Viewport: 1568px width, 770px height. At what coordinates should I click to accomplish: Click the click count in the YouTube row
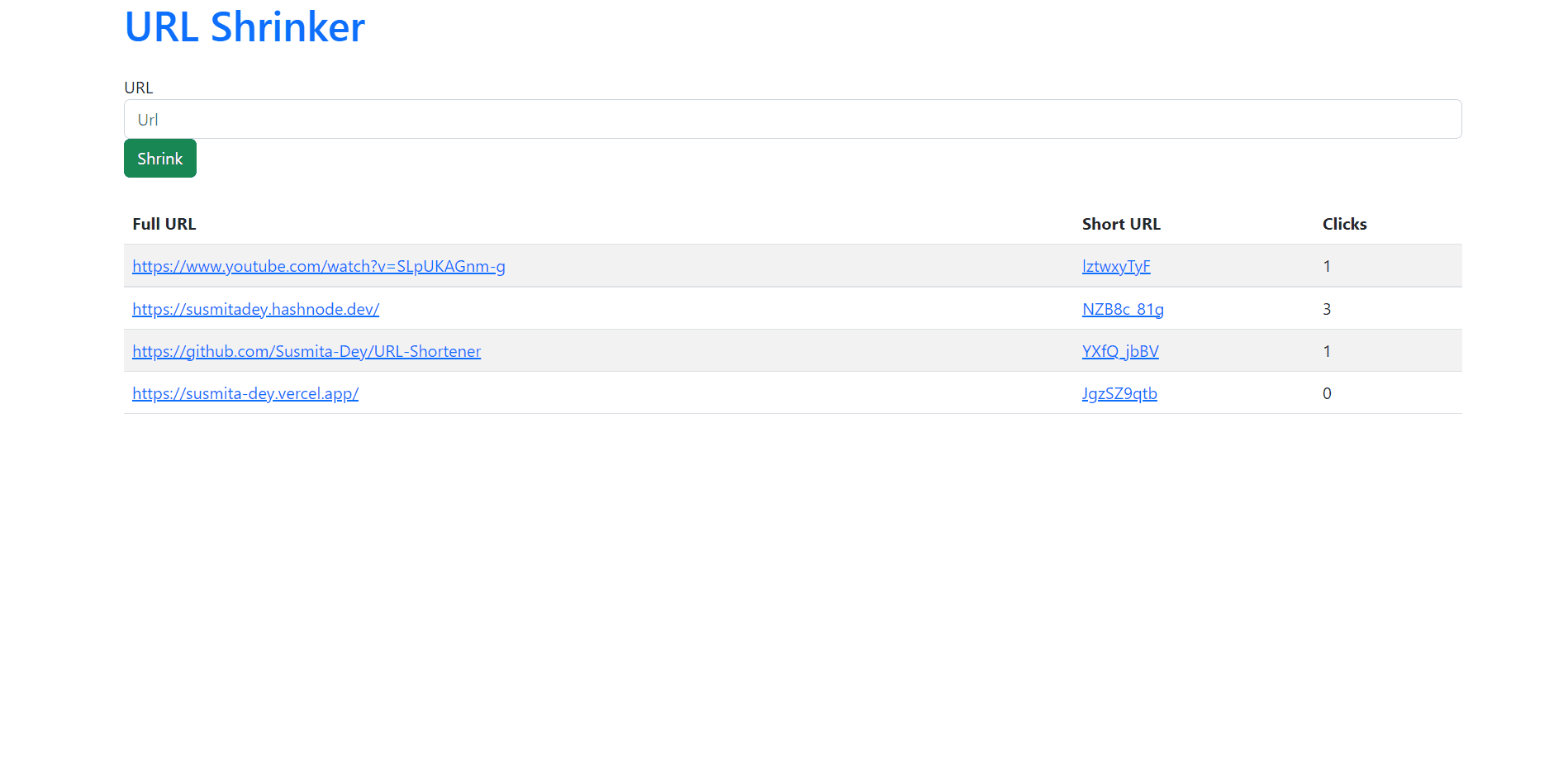pyautogui.click(x=1327, y=266)
